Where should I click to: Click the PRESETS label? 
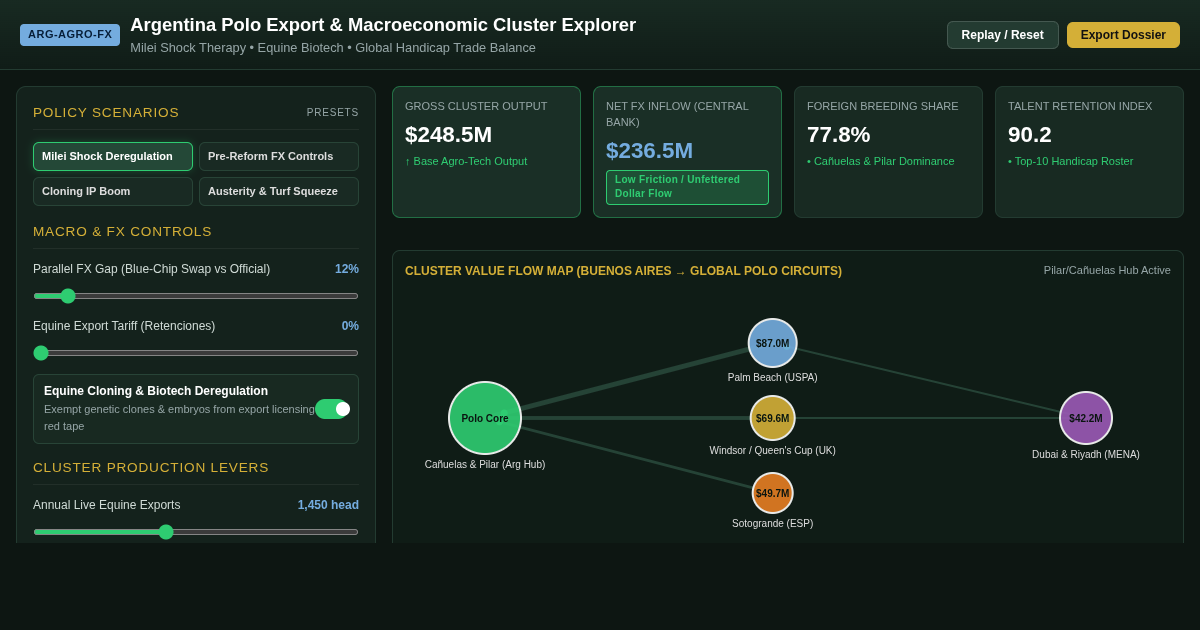[x=333, y=113]
